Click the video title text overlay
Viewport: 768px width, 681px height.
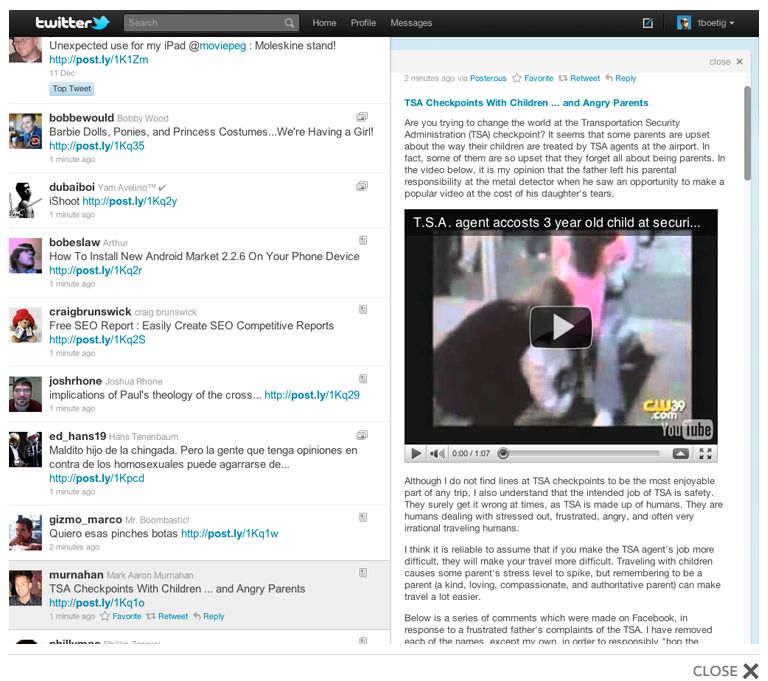point(556,222)
